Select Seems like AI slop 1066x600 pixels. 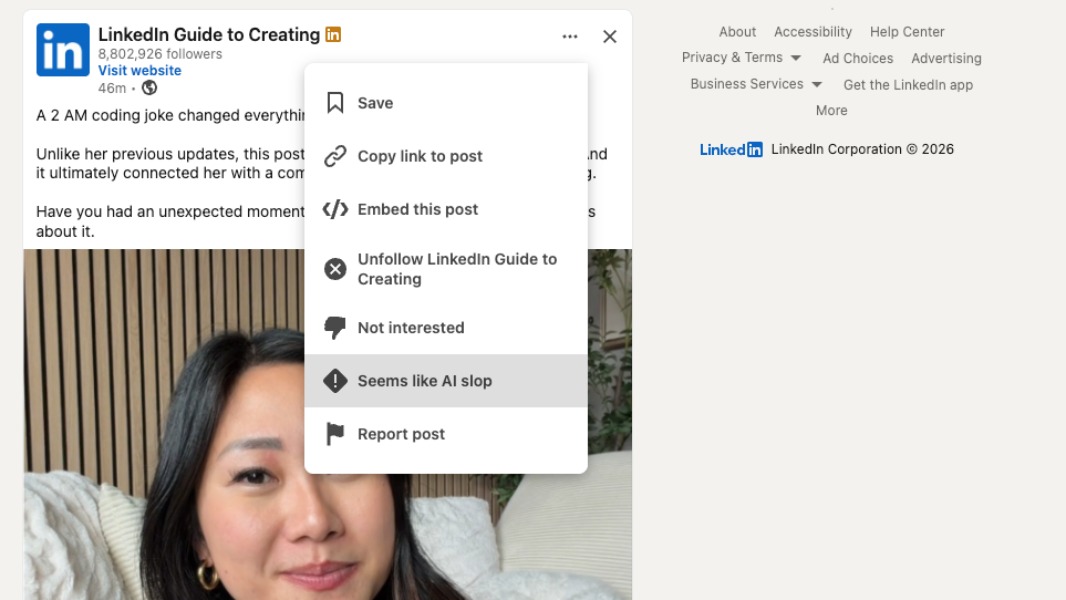(x=446, y=381)
